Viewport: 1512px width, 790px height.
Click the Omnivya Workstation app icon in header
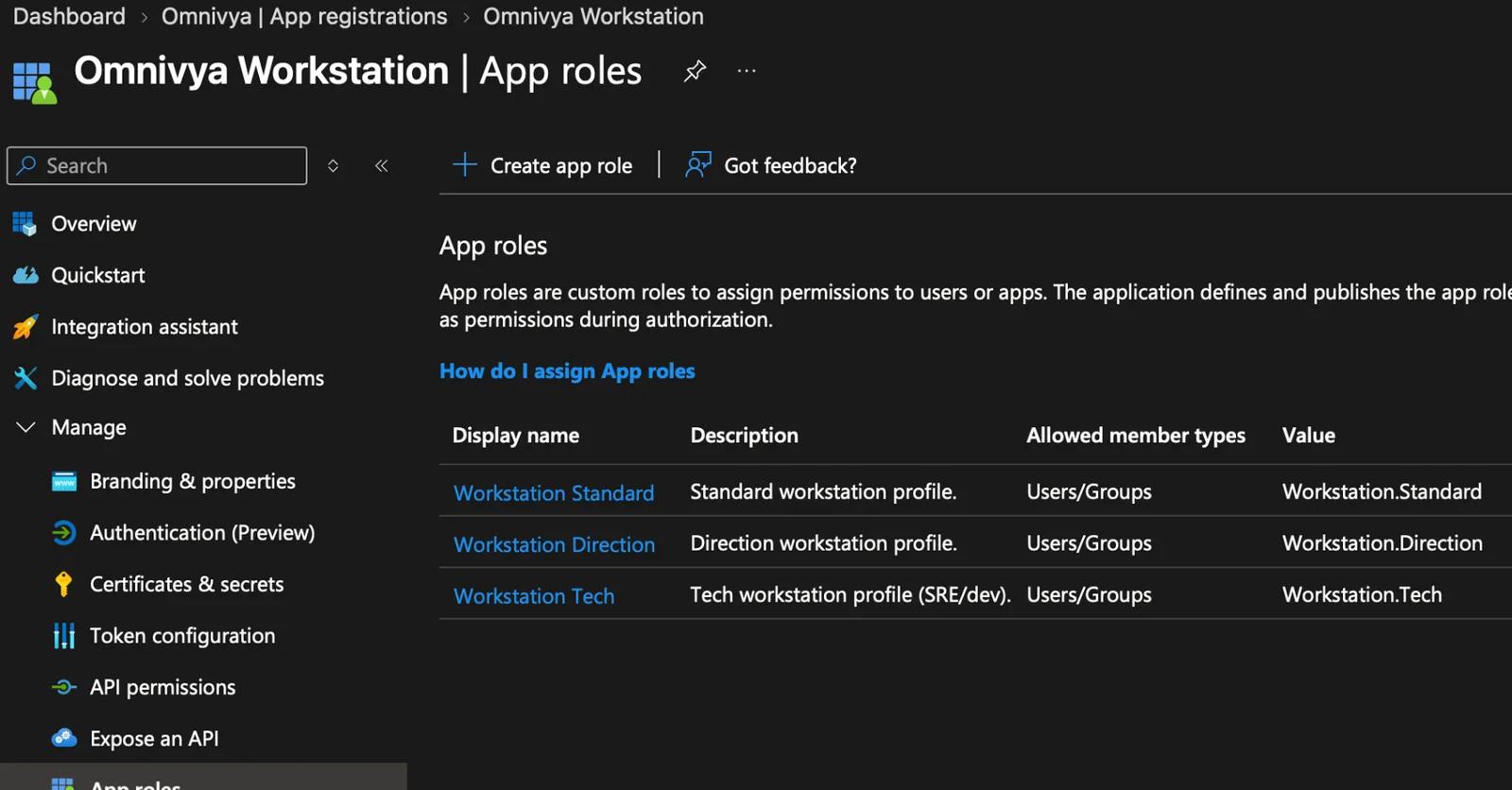(x=34, y=82)
